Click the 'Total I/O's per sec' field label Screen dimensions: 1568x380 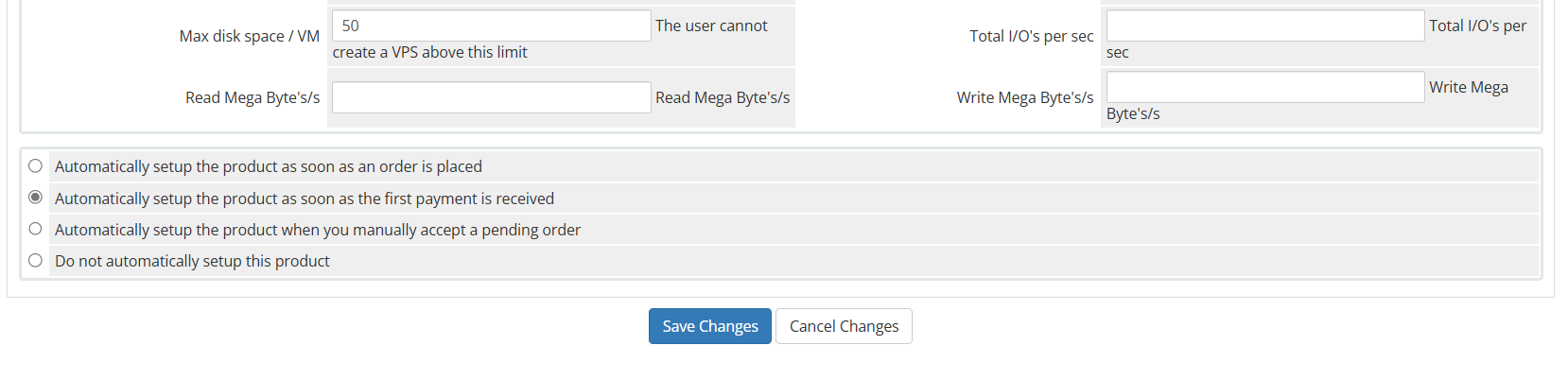(x=1032, y=36)
